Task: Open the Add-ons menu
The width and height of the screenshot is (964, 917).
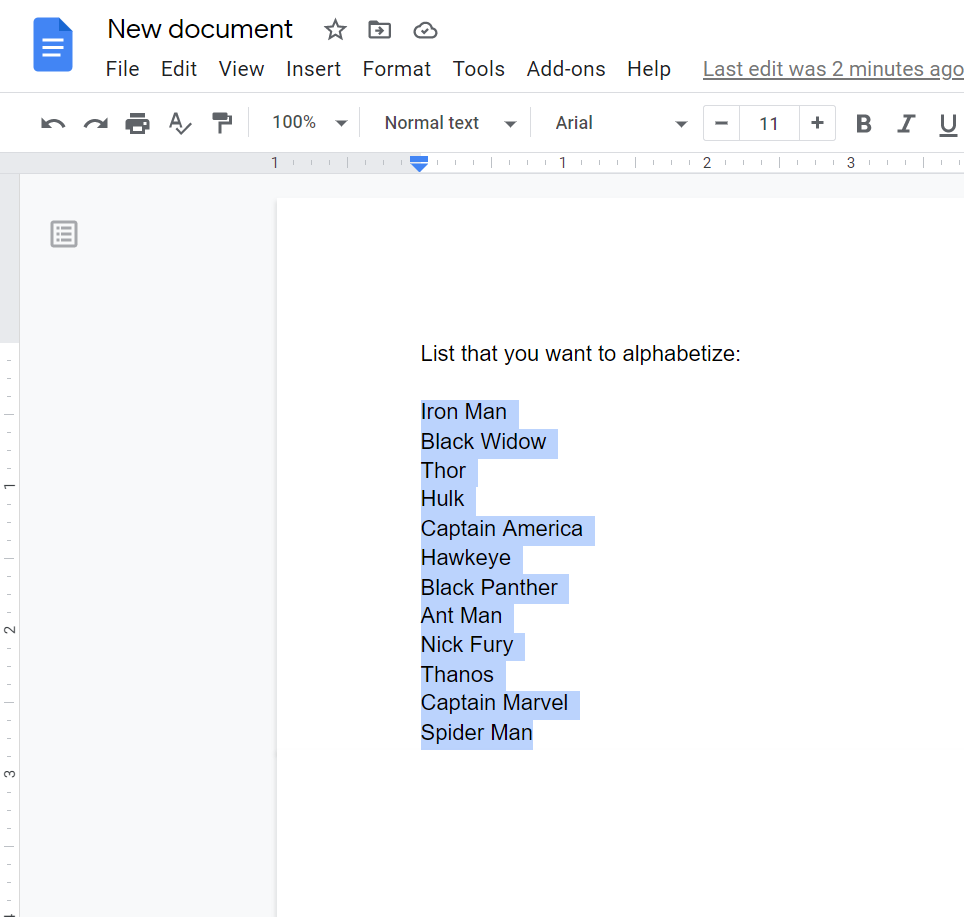Action: coord(566,69)
